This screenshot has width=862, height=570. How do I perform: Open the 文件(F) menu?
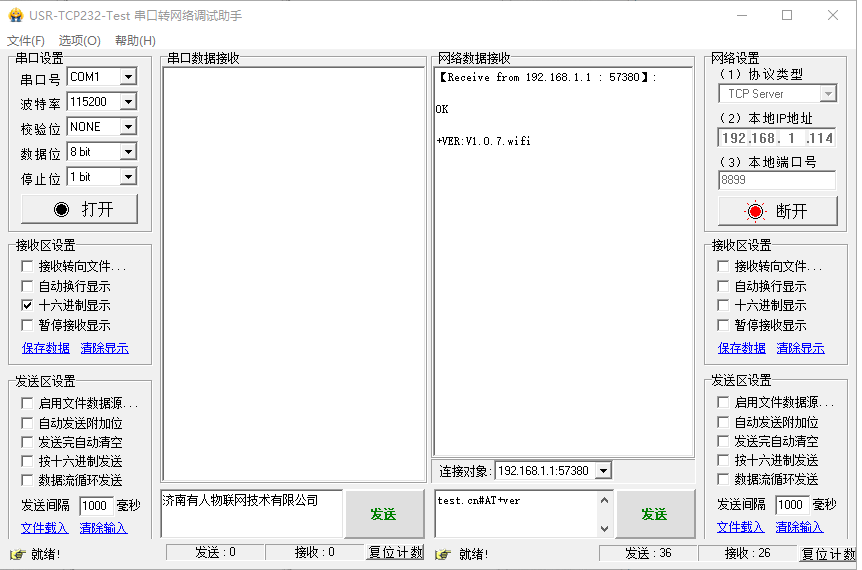click(x=26, y=41)
